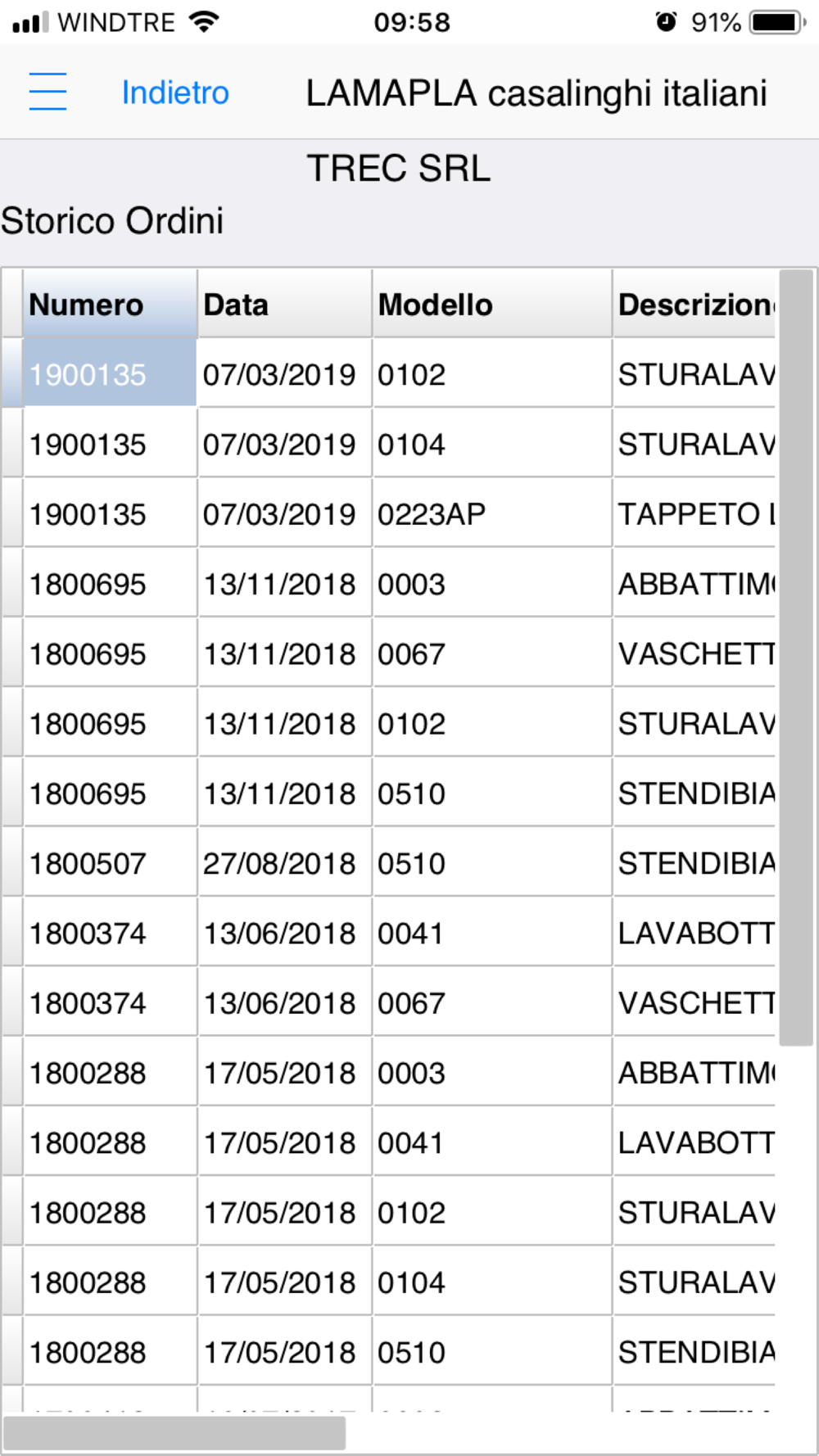
Task: Open the hamburger menu icon
Action: pos(48,92)
